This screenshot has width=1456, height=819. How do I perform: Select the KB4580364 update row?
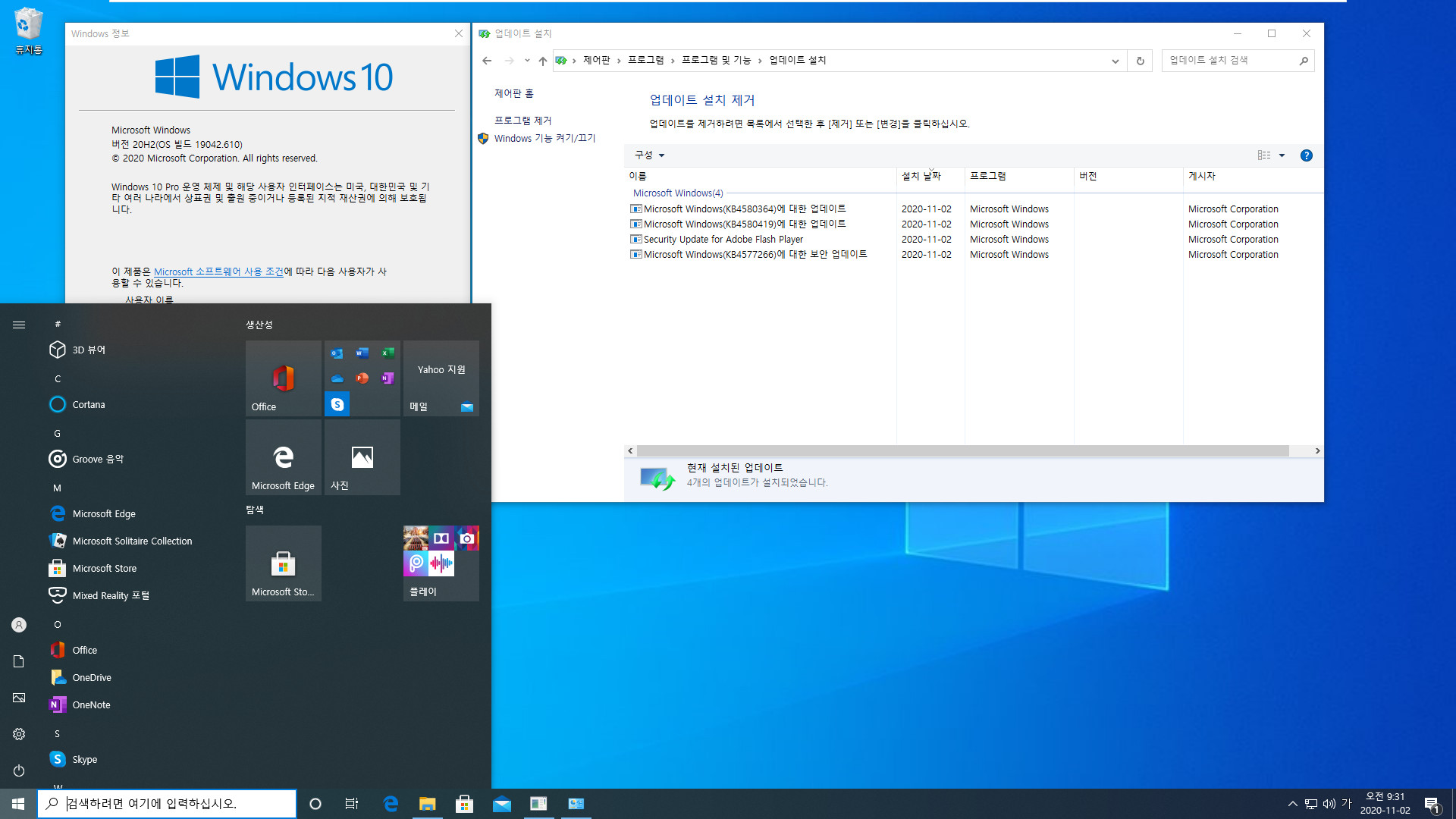click(x=974, y=209)
